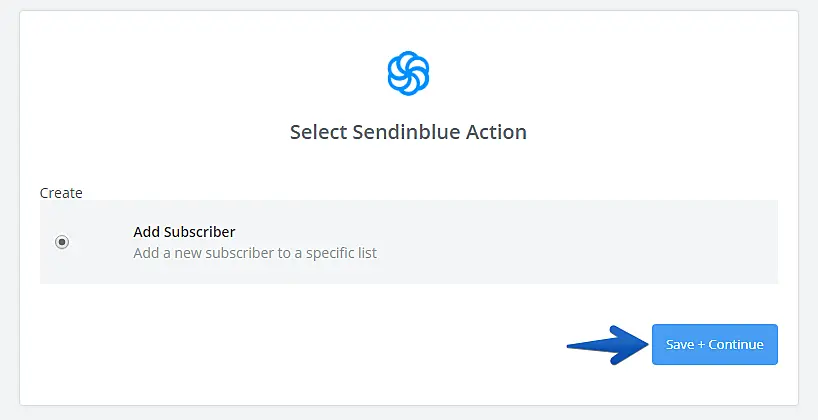Click the word "Subscriber" in the option title
Screen dimensions: 818x420
199,232
